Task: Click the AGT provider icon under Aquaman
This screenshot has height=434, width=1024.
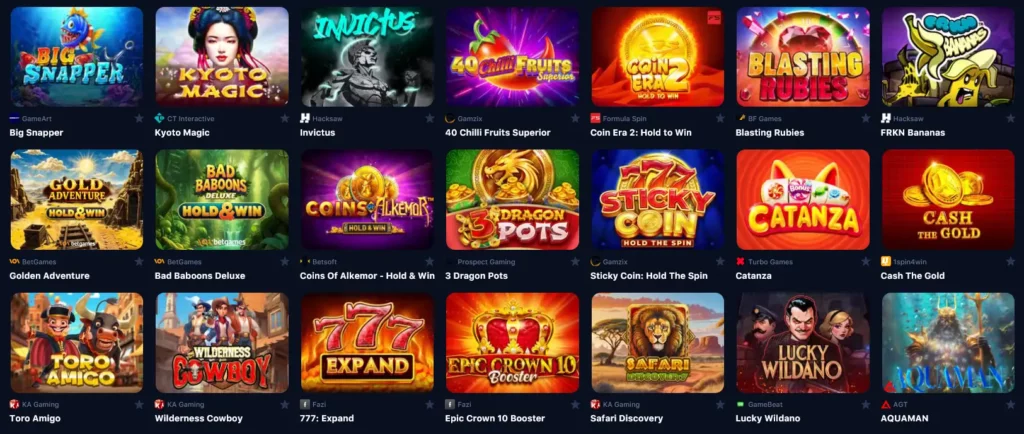Action: tap(886, 405)
